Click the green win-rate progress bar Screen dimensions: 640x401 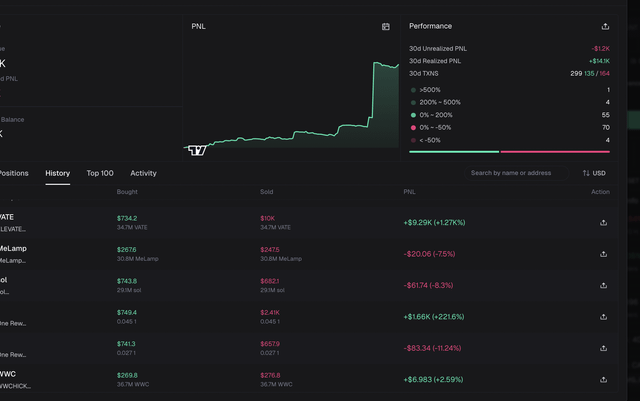coord(454,152)
